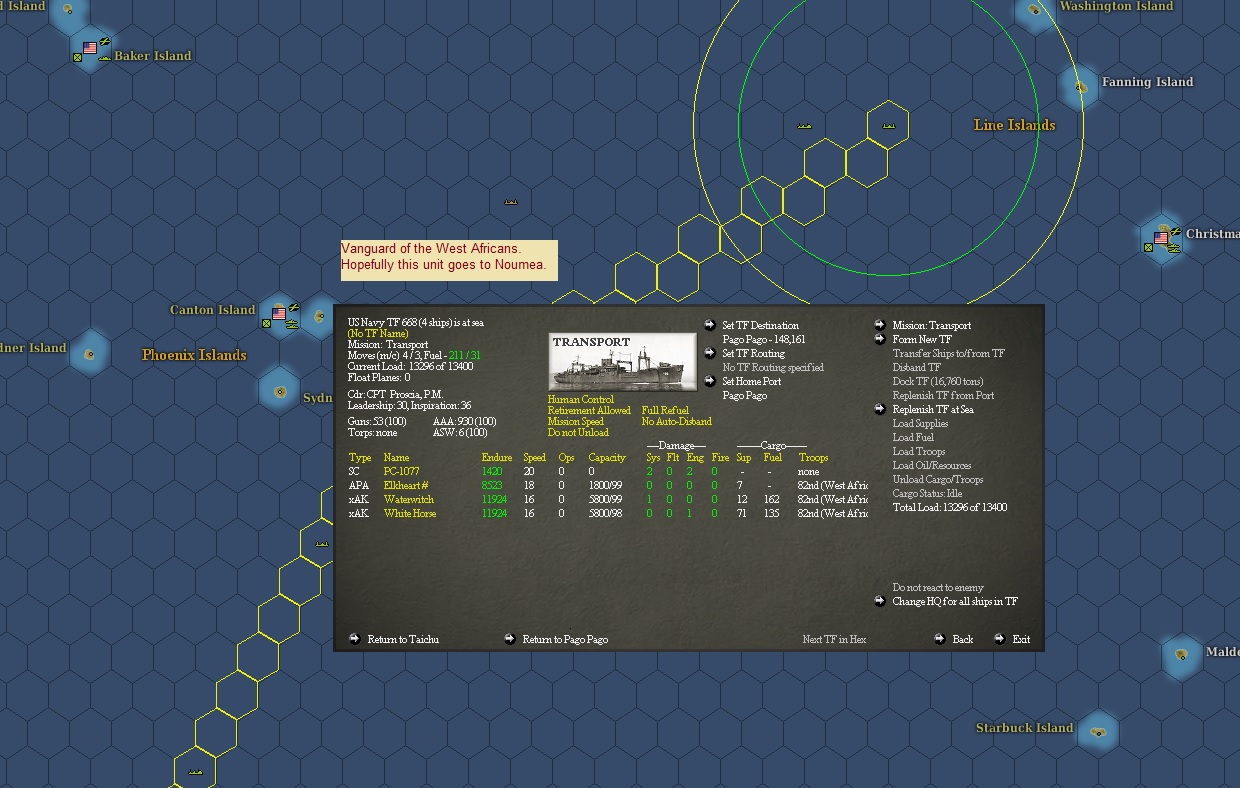Click the Malden island base dot
Image resolution: width=1240 pixels, height=788 pixels.
pyautogui.click(x=1182, y=655)
